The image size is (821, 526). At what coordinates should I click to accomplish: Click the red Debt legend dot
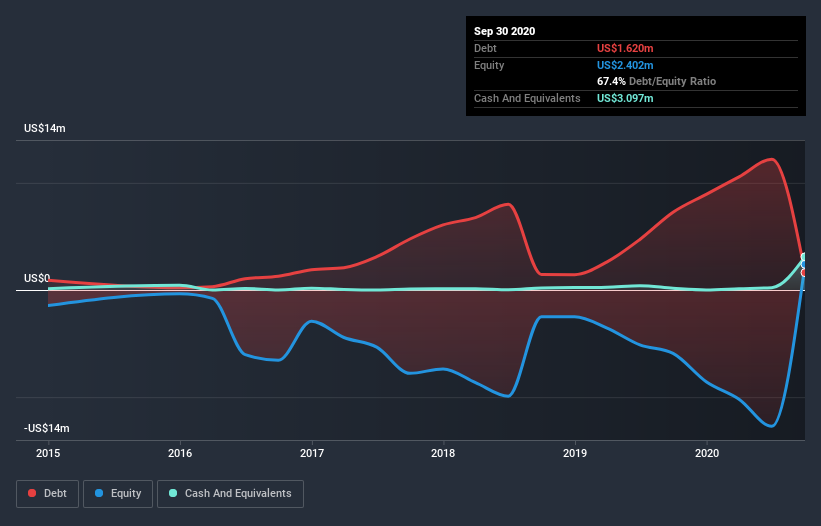point(32,493)
